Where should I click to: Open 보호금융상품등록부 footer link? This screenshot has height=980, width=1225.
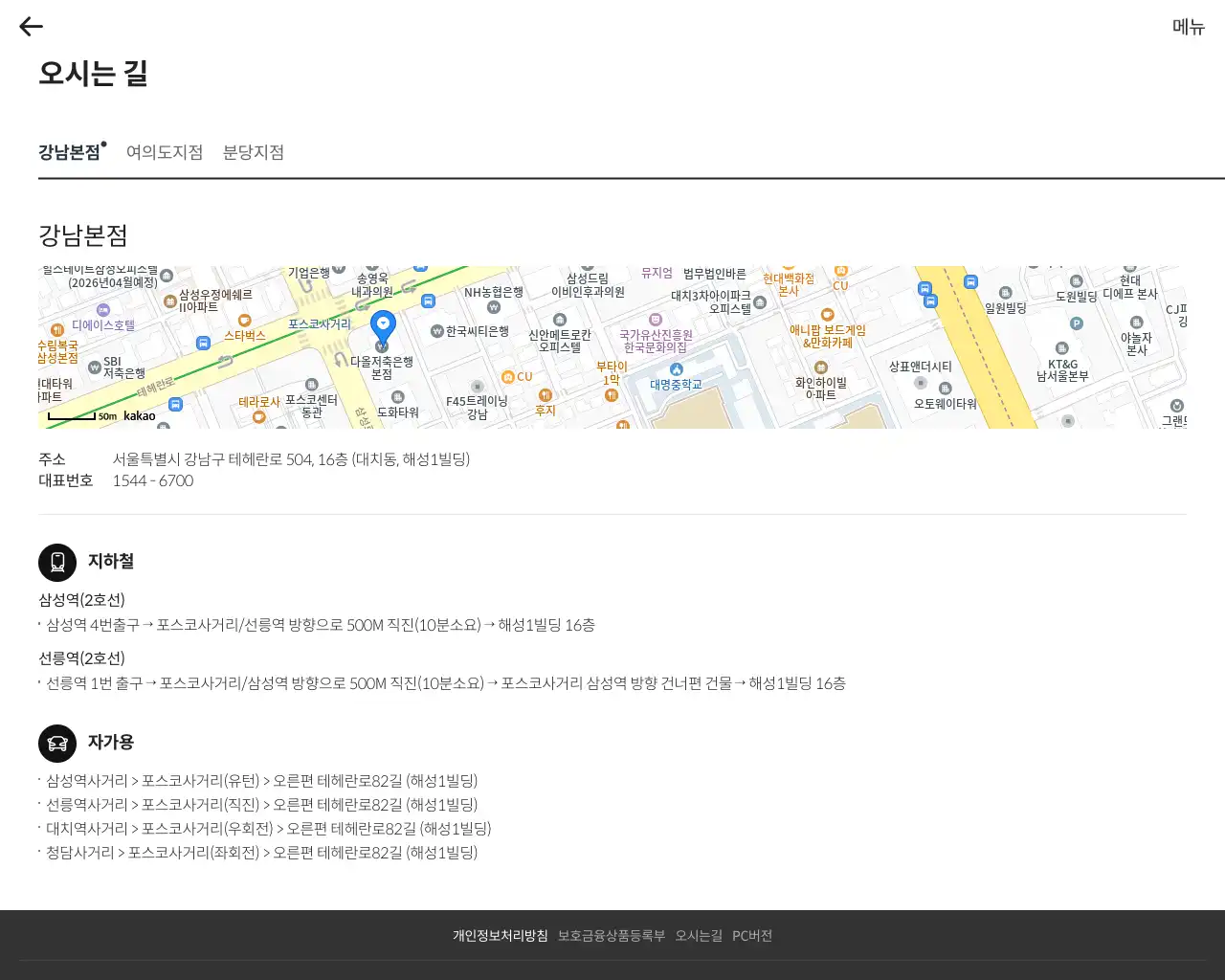point(612,936)
